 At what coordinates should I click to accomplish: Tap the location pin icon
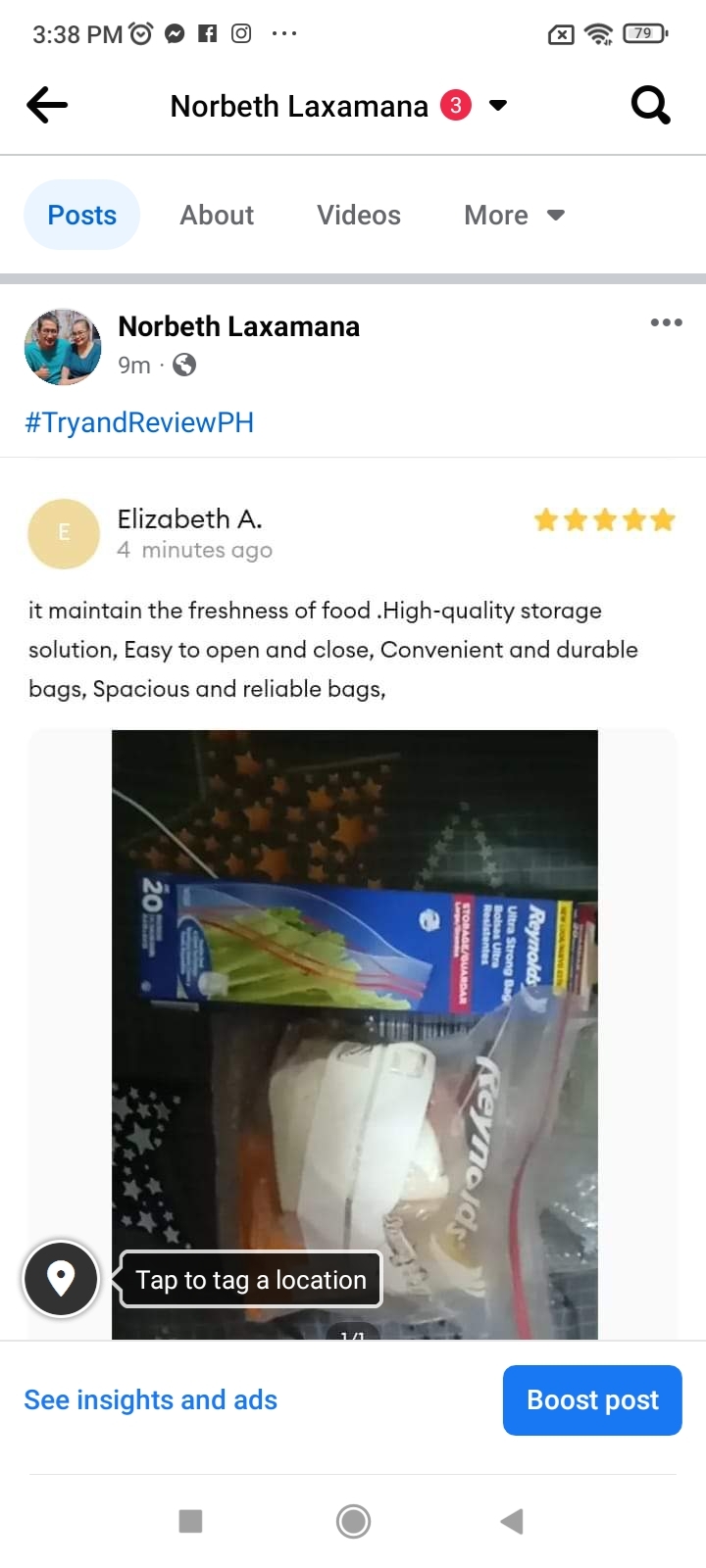pyautogui.click(x=61, y=1279)
